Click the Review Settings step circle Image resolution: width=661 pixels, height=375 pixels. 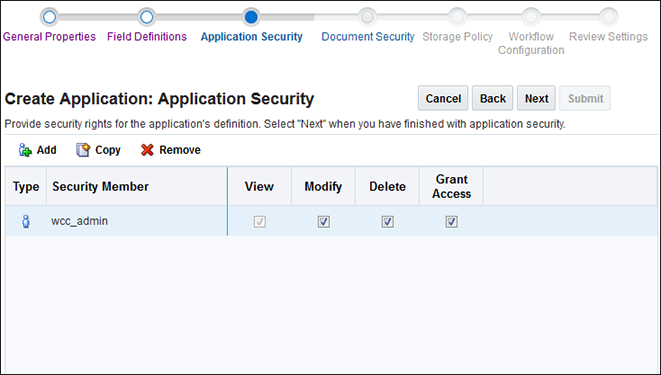click(608, 17)
